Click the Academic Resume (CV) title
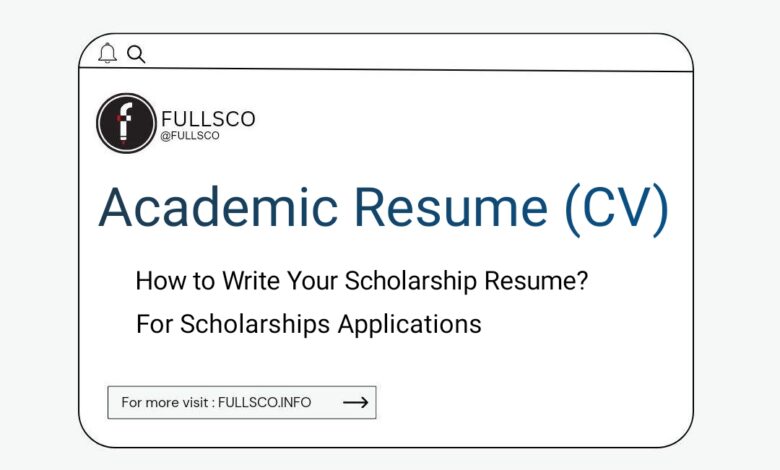Screen dimensions: 780x470 pos(384,208)
